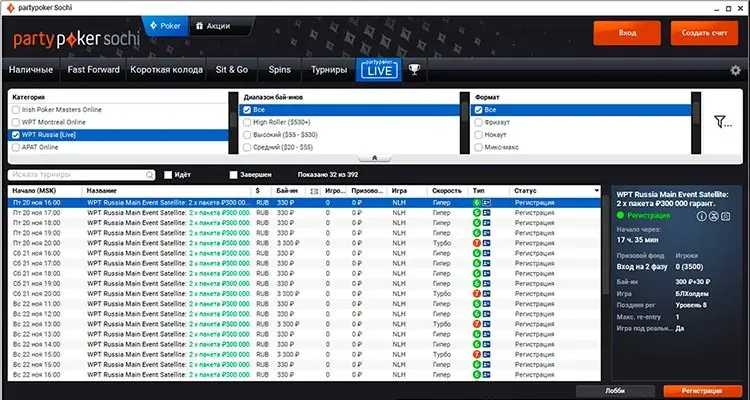Viewport: 750px width, 400px height.
Task: Check WPT Montreal Online category
Action: pyautogui.click(x=16, y=122)
